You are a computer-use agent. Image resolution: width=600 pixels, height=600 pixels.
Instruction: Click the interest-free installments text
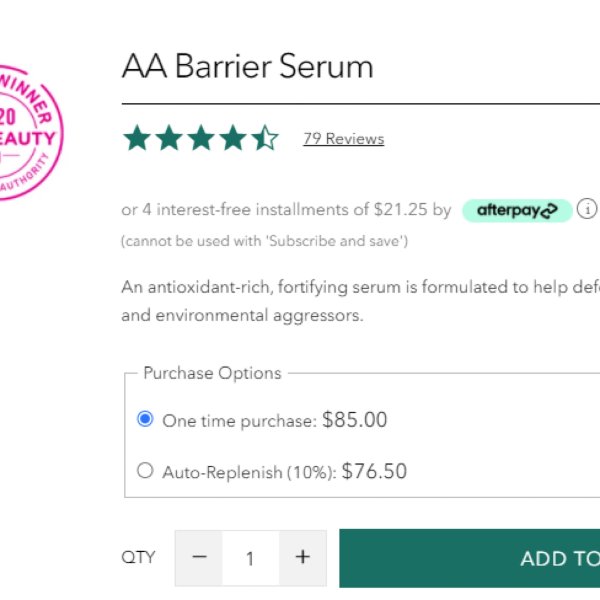click(x=286, y=210)
